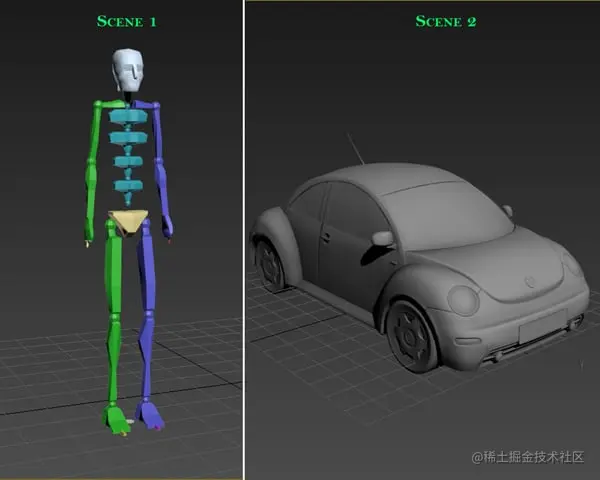
Task: Select the purple foot bone
Action: (x=150, y=415)
